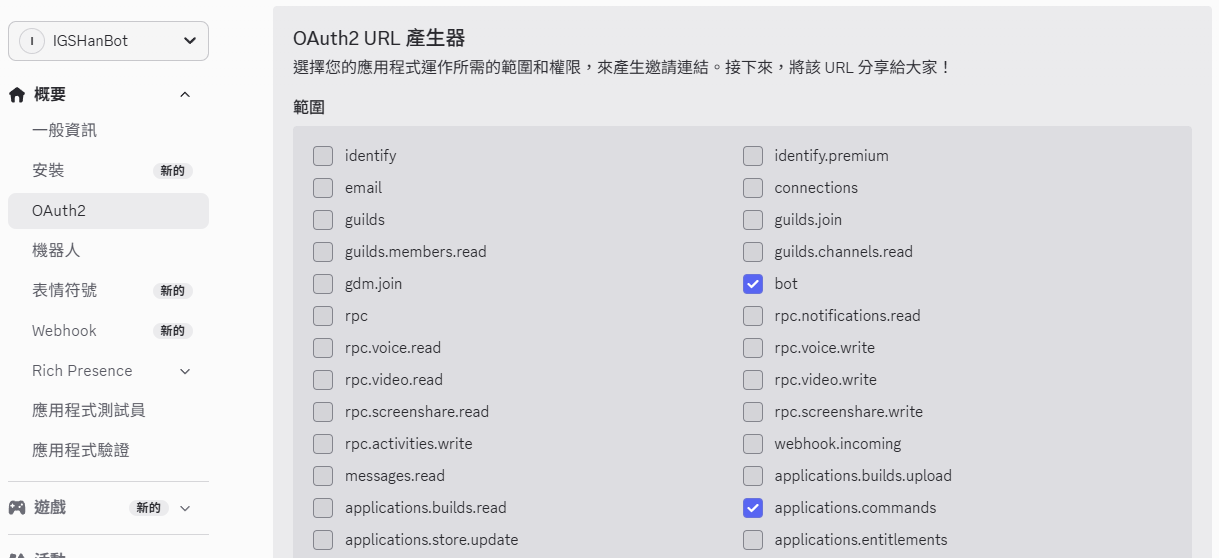Enable messages.read scope checkbox
1219x558 pixels.
click(323, 476)
